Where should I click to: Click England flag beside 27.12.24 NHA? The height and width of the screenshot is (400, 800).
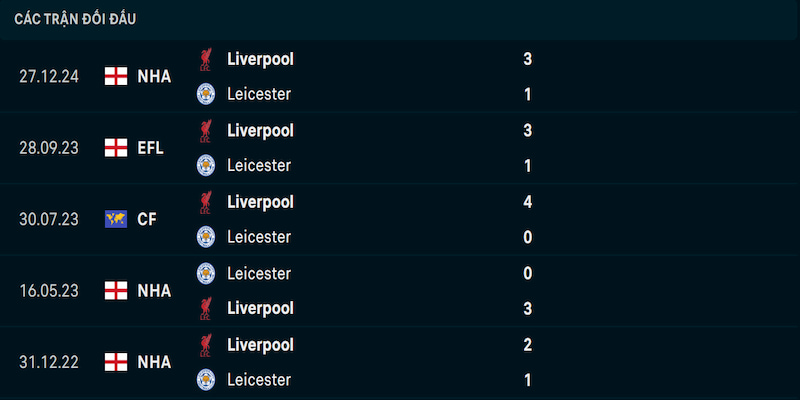coord(116,77)
